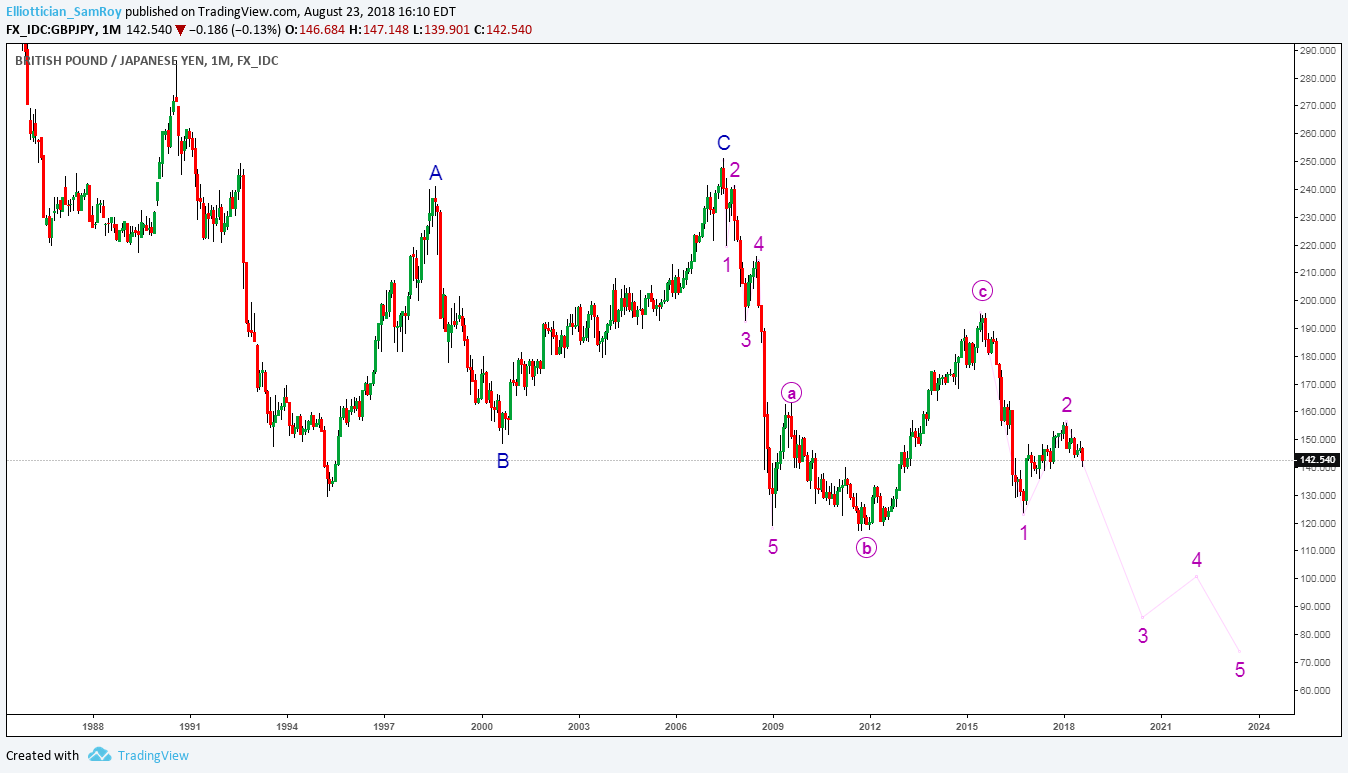Click the high value H:147.148
Image resolution: width=1348 pixels, height=773 pixels.
379,30
